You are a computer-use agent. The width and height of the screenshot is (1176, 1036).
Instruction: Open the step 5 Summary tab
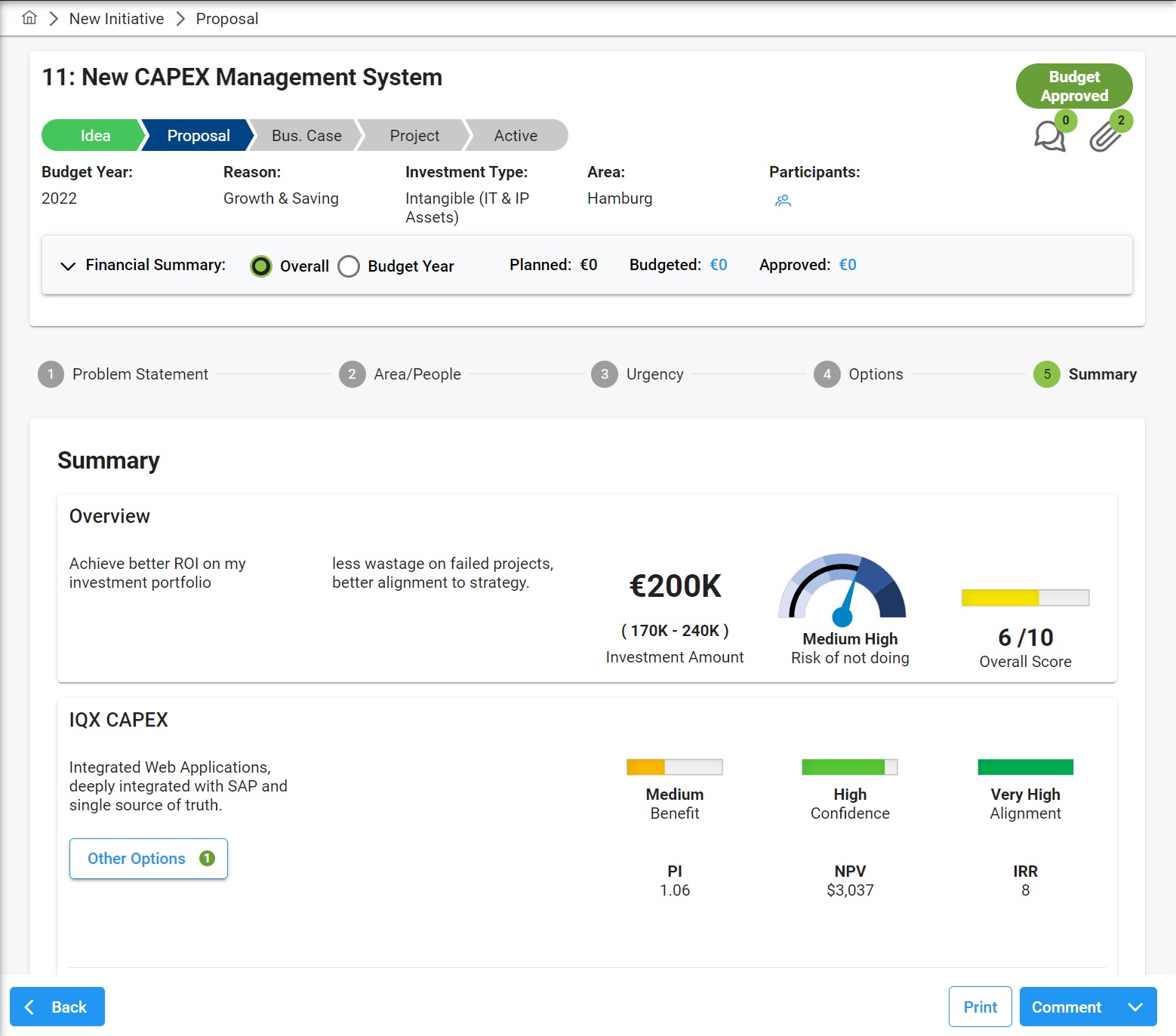coord(1045,374)
